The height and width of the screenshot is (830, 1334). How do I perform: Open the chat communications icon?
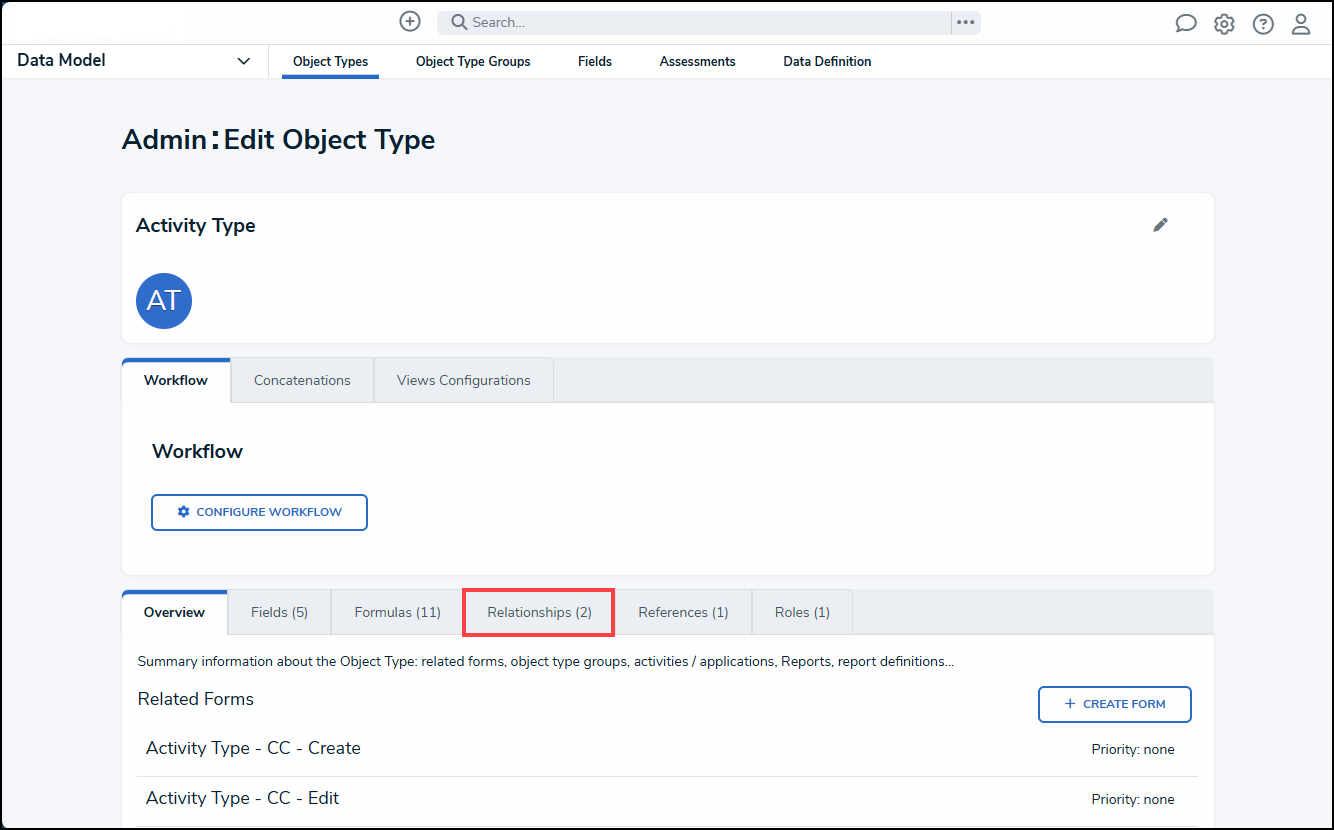tap(1186, 24)
